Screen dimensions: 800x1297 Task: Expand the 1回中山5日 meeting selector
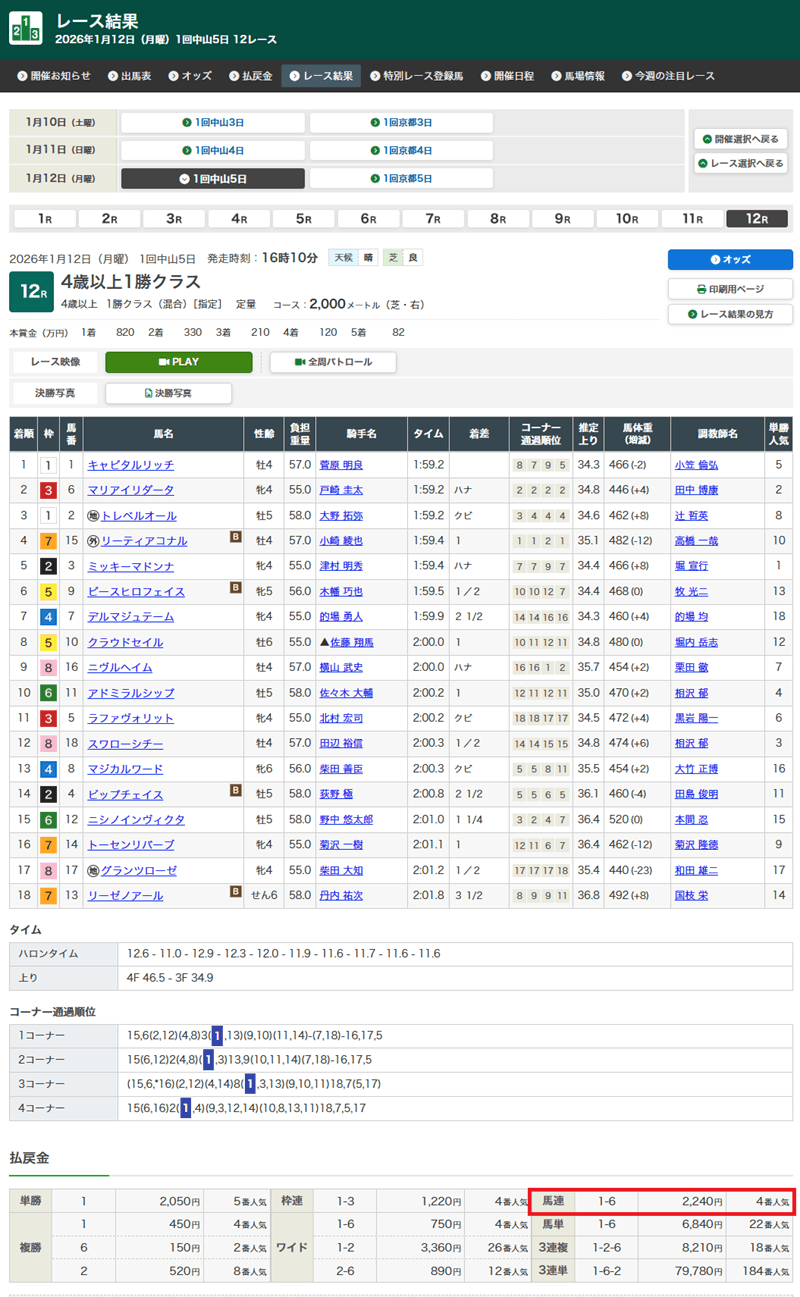click(x=213, y=179)
